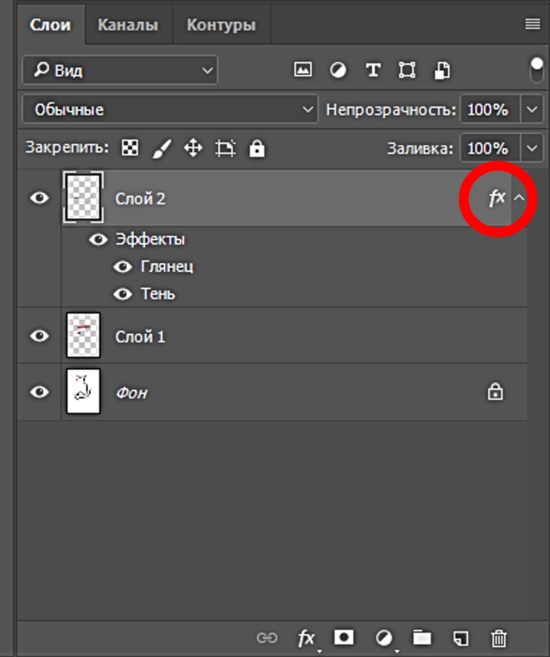Create a new layer via bottom icon
Viewport: 550px width, 657px height.
[x=461, y=638]
